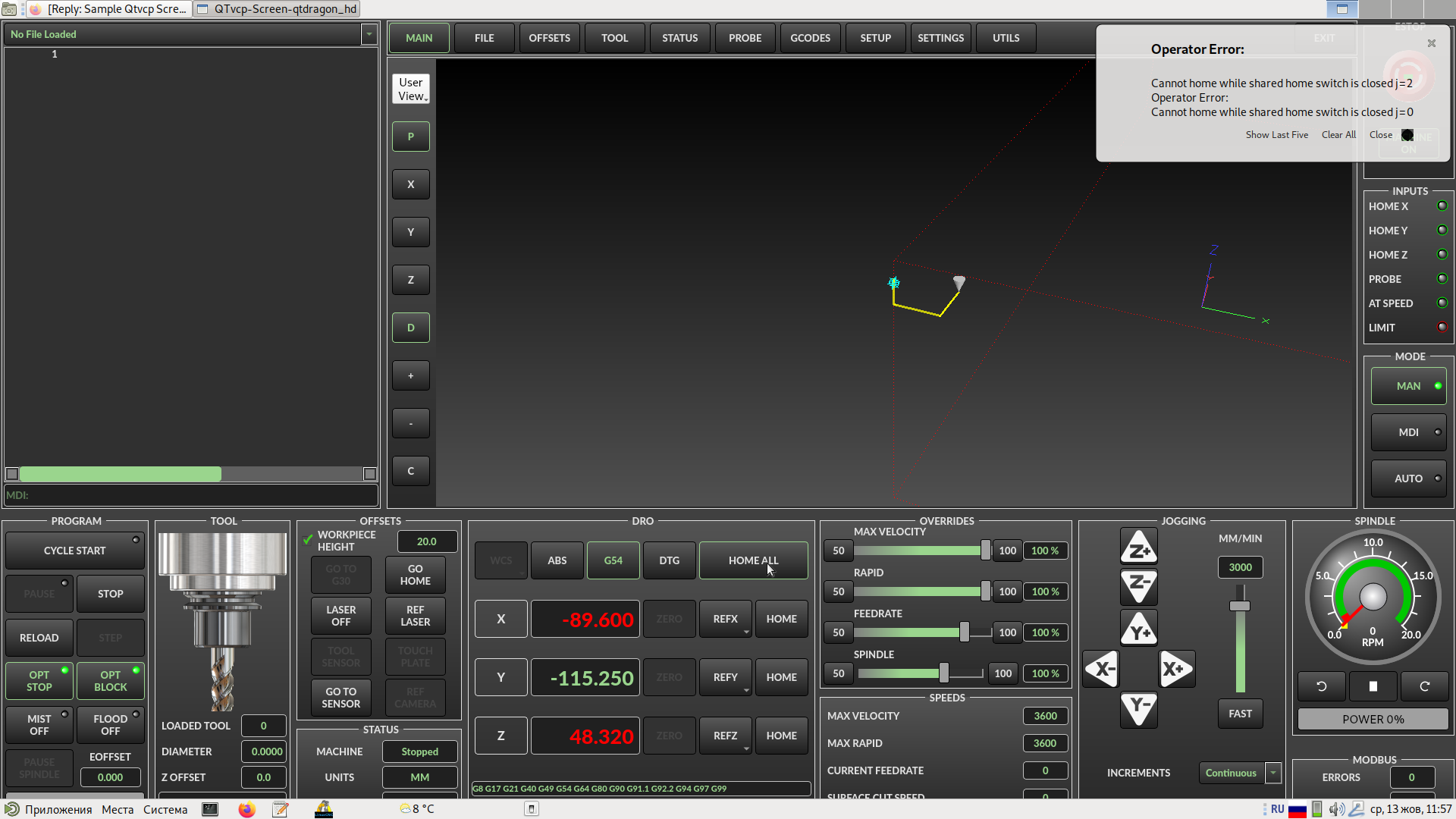
Task: Switch to GCODES tab
Action: tap(811, 38)
